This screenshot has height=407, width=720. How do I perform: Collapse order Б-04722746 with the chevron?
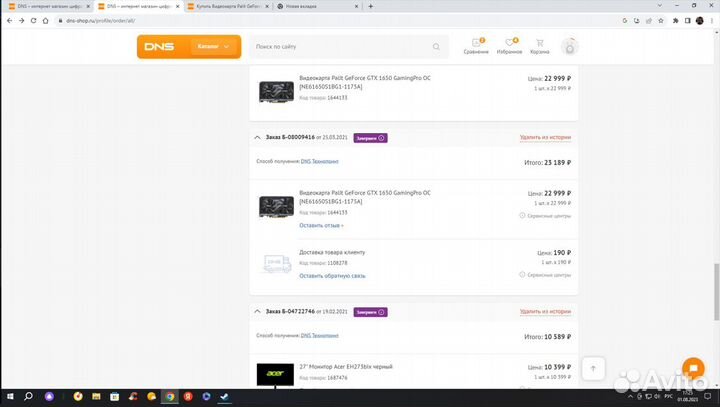257,311
